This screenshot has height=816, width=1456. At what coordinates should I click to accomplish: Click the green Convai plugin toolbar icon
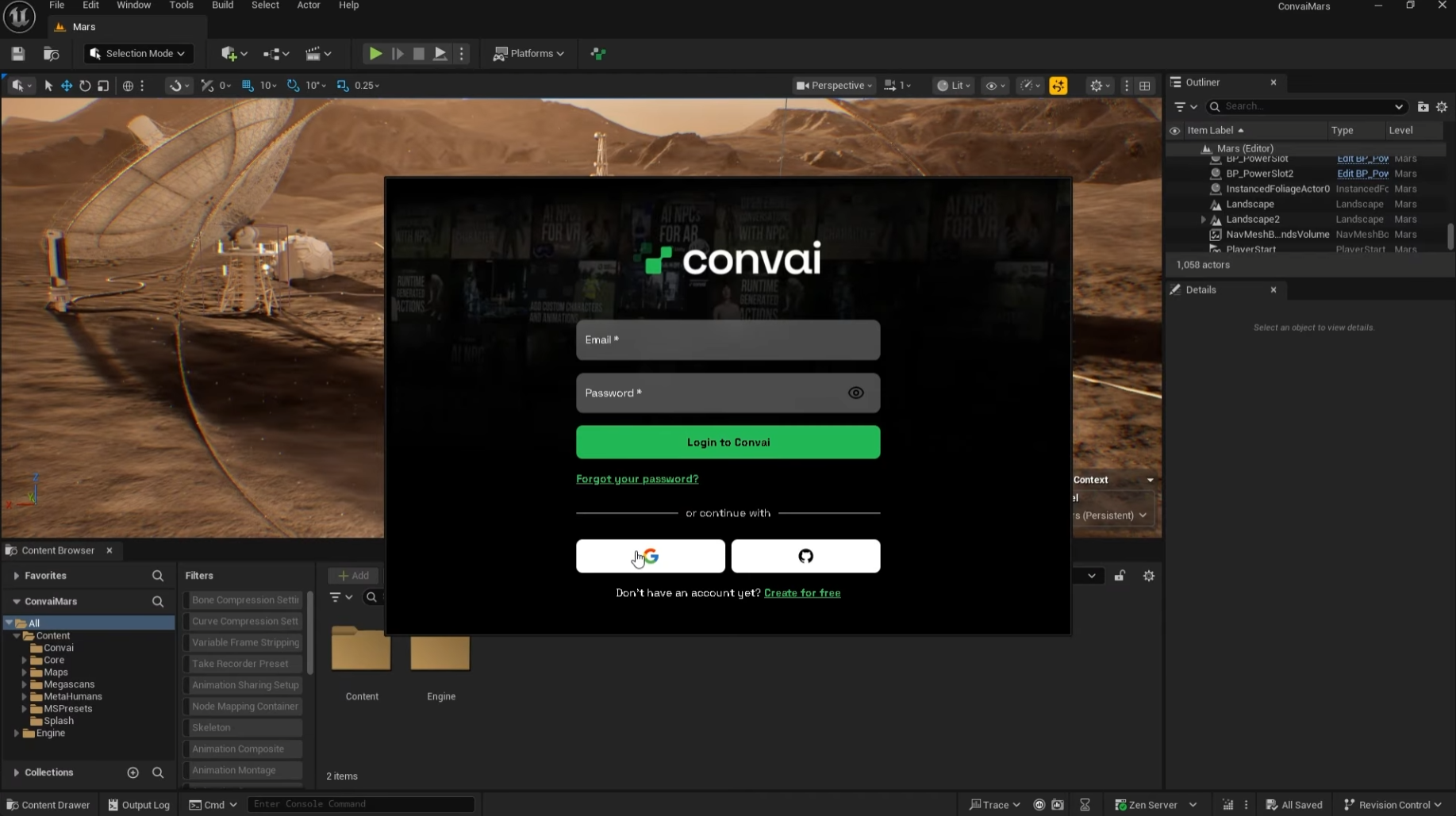click(x=598, y=53)
